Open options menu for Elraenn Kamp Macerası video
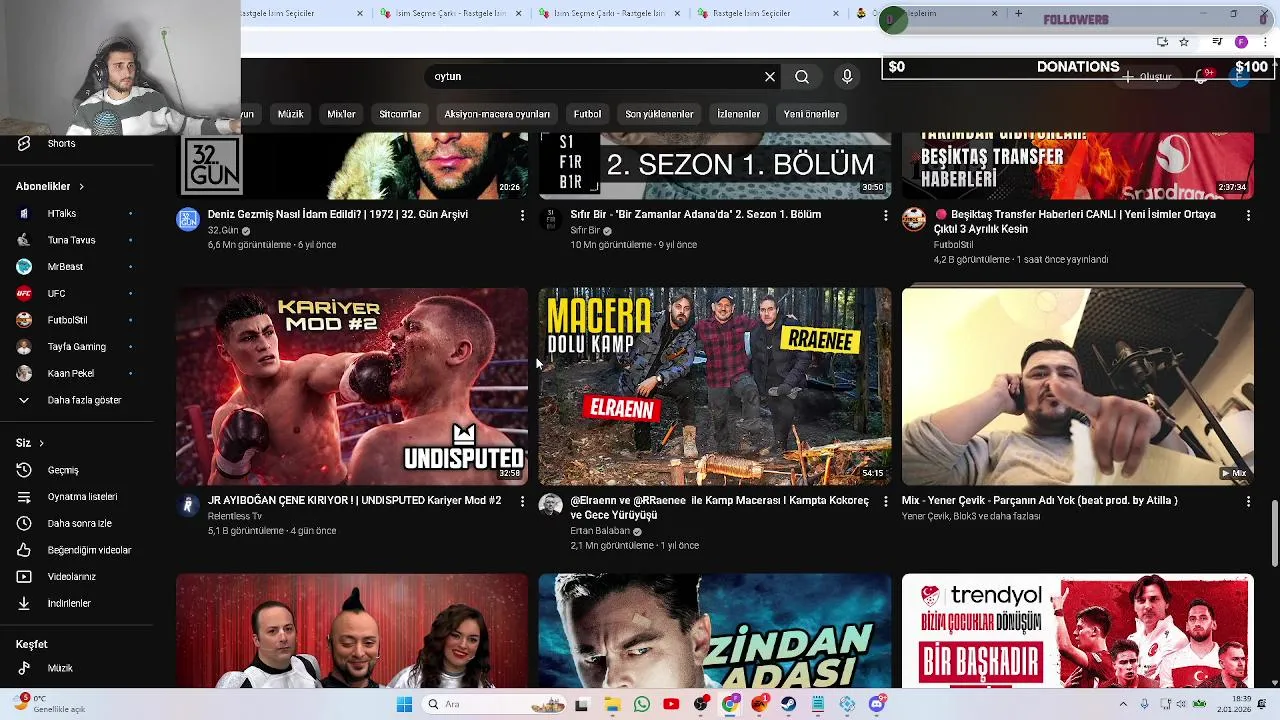This screenshot has height=720, width=1280. [x=885, y=501]
